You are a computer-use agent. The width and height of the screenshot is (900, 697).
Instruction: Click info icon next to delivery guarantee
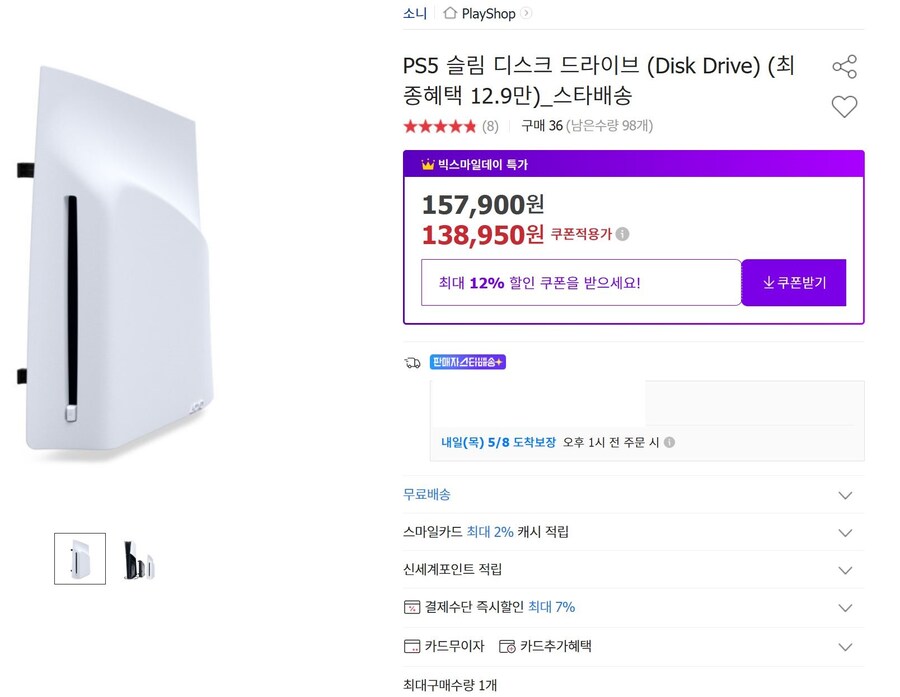click(669, 442)
